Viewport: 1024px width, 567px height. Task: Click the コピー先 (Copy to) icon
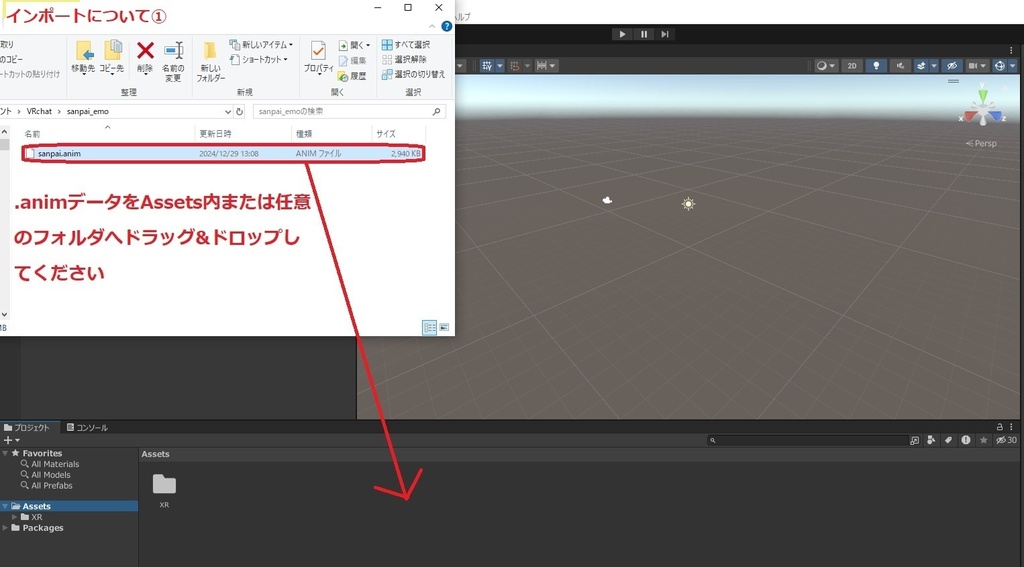coord(112,51)
